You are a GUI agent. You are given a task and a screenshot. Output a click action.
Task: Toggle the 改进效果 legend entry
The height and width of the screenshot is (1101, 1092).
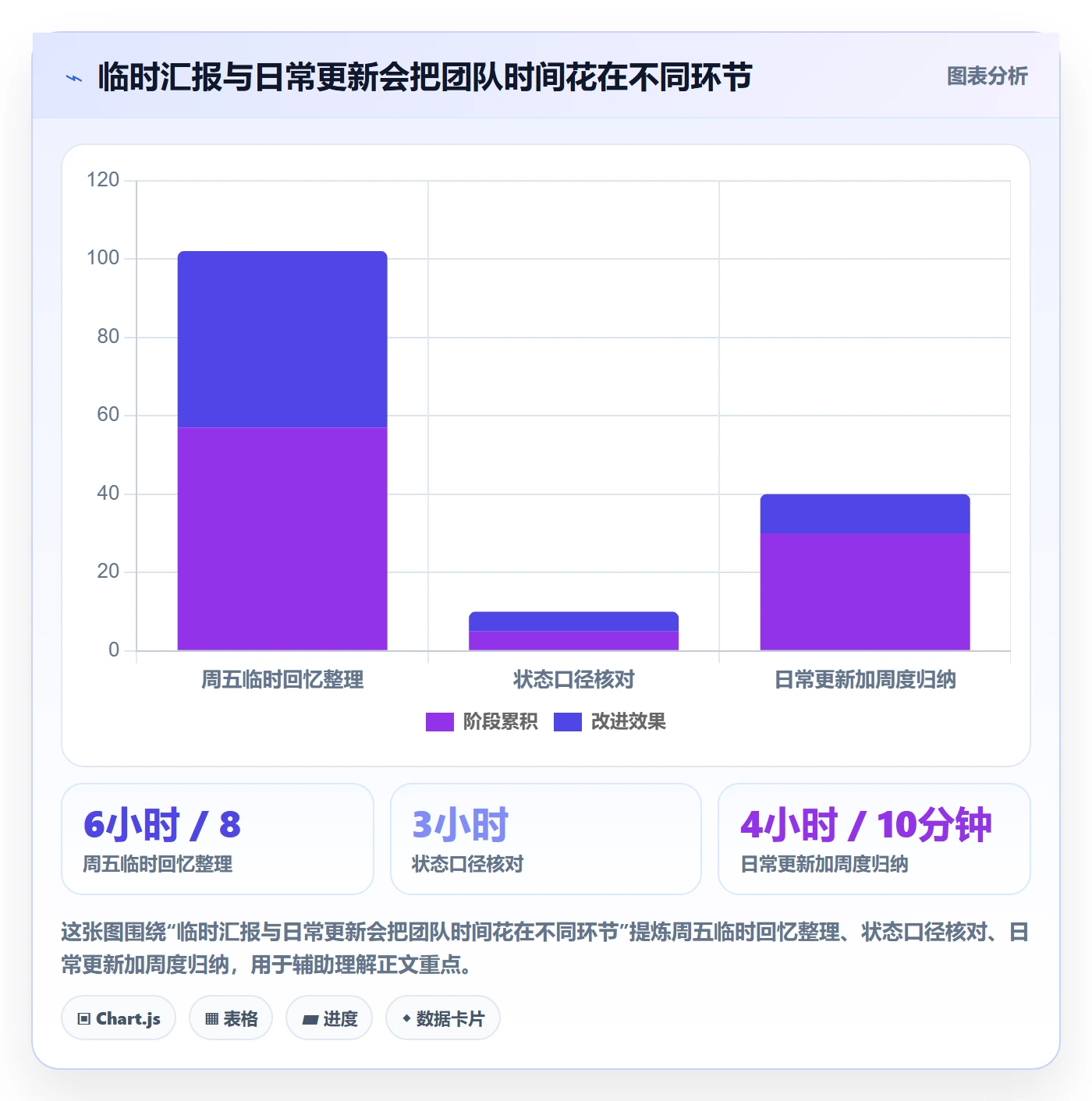coord(609,721)
